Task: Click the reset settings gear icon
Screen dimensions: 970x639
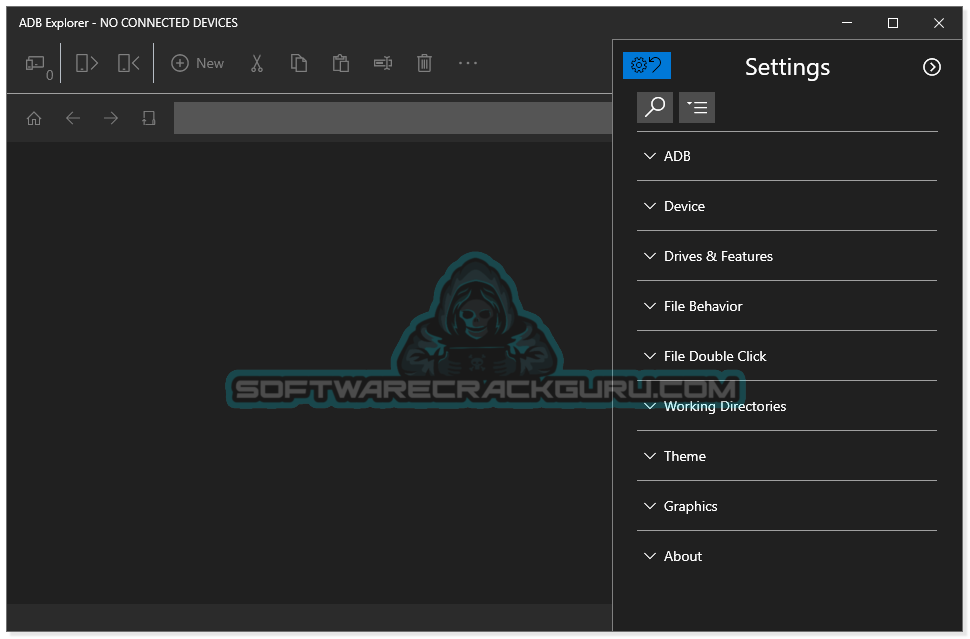Action: [x=646, y=66]
